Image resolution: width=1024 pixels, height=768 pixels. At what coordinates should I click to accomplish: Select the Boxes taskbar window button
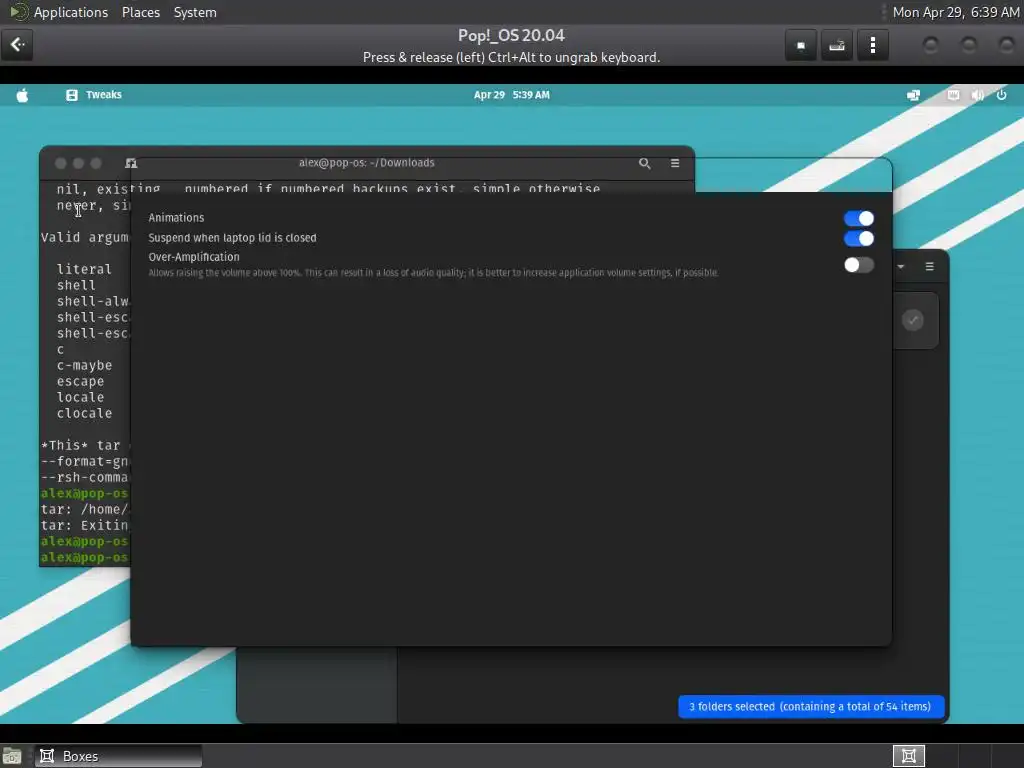click(119, 756)
